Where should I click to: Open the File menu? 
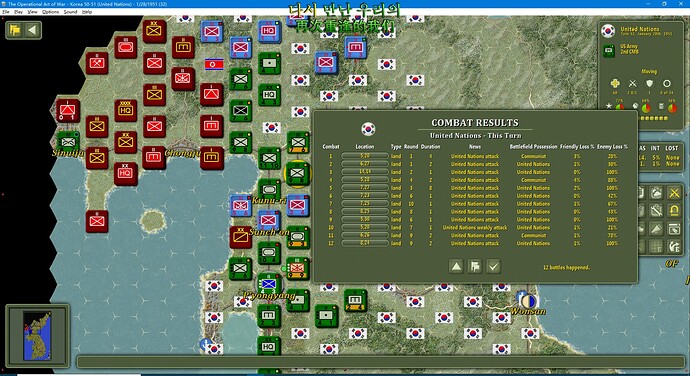click(6, 12)
